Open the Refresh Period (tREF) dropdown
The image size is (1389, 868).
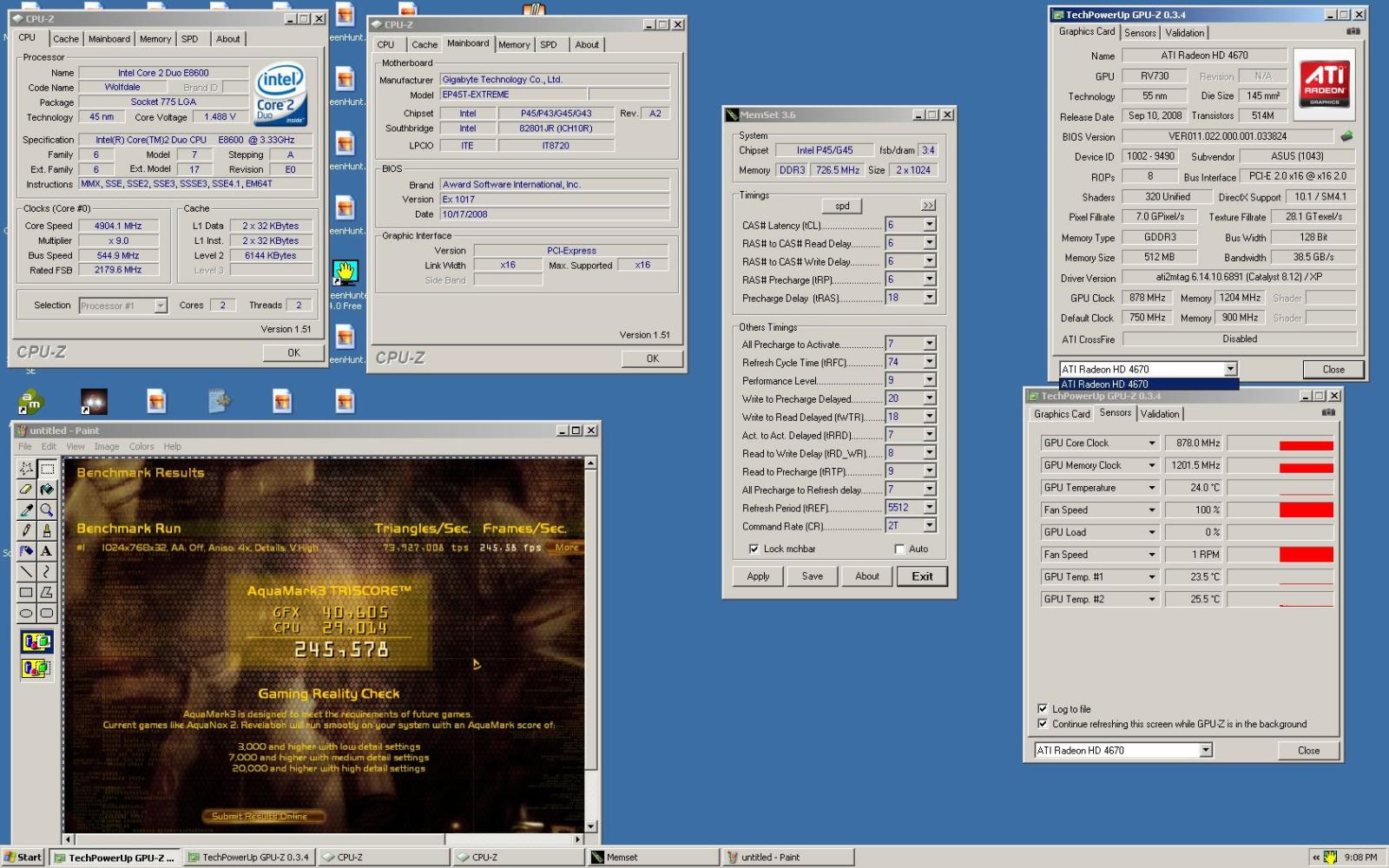pos(929,508)
